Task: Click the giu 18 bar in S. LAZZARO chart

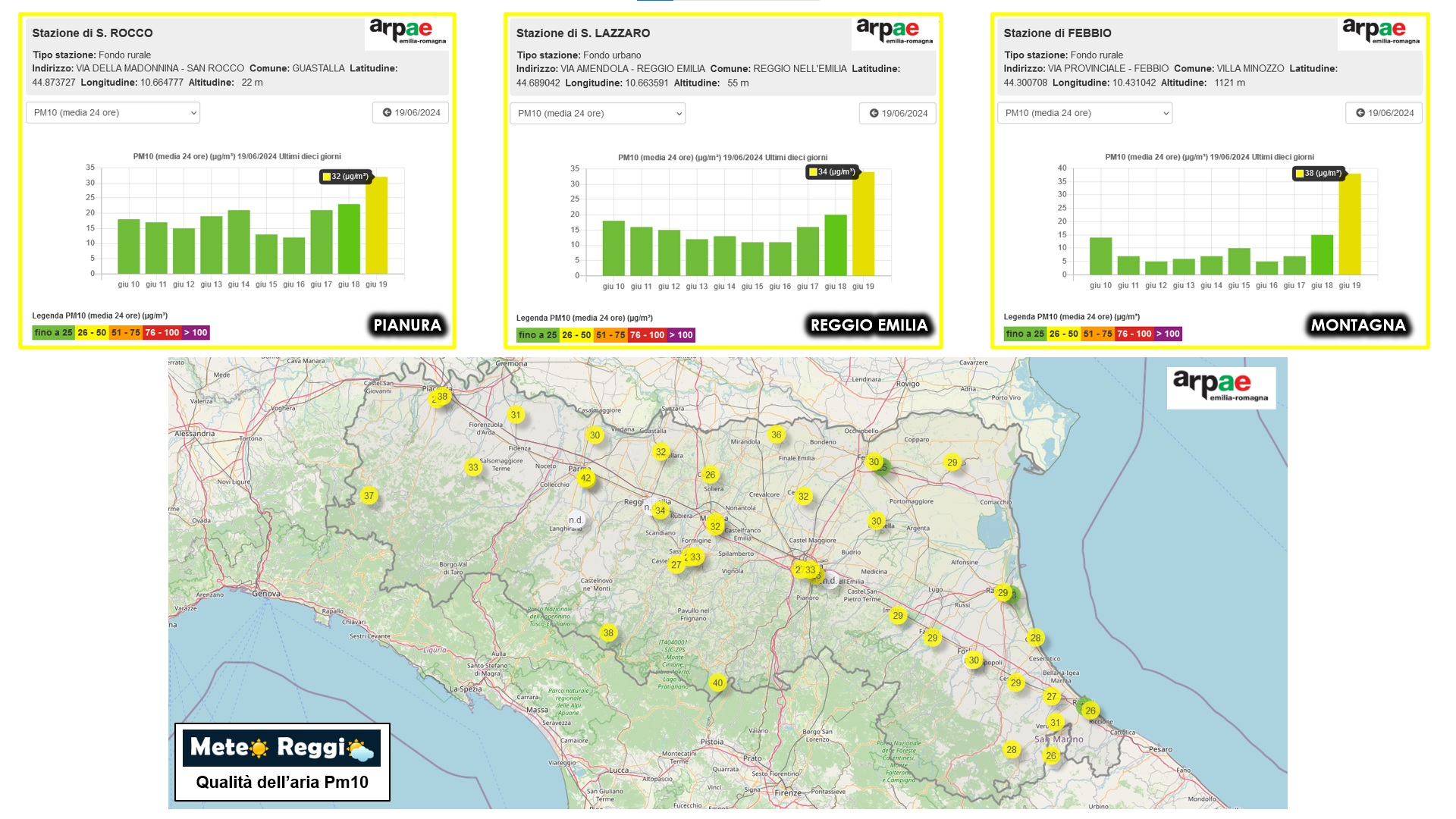Action: pos(835,245)
